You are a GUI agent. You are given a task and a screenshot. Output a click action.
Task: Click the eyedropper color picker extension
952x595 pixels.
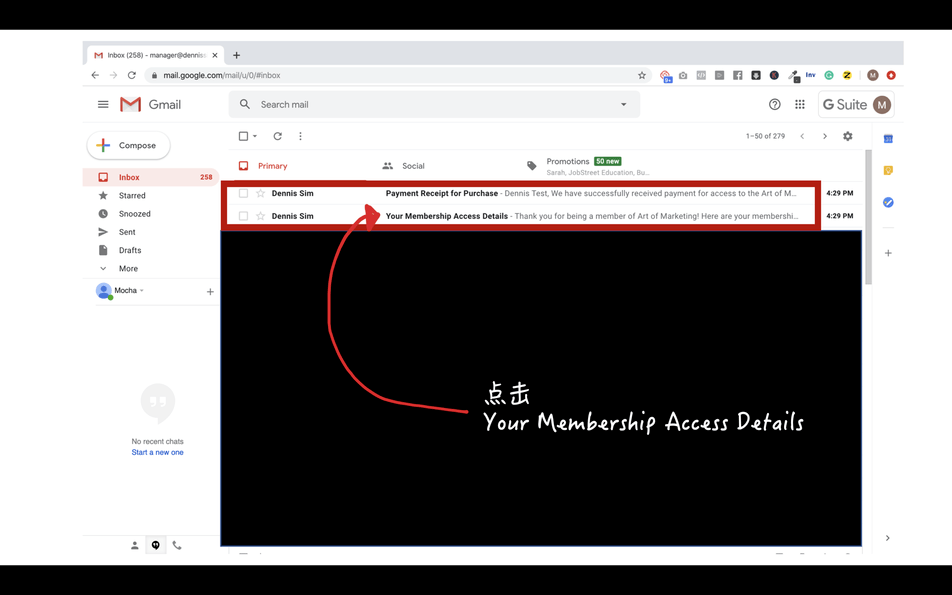793,75
